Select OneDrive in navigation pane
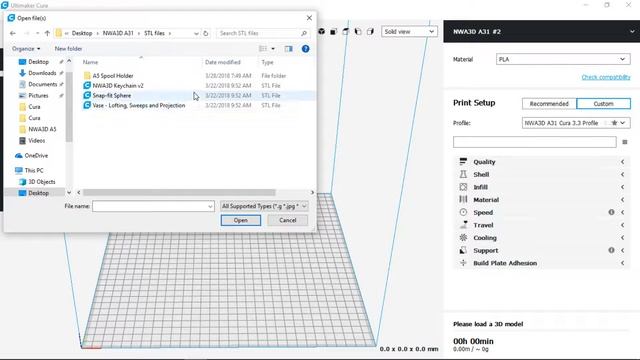The width and height of the screenshot is (640, 360). [36, 156]
